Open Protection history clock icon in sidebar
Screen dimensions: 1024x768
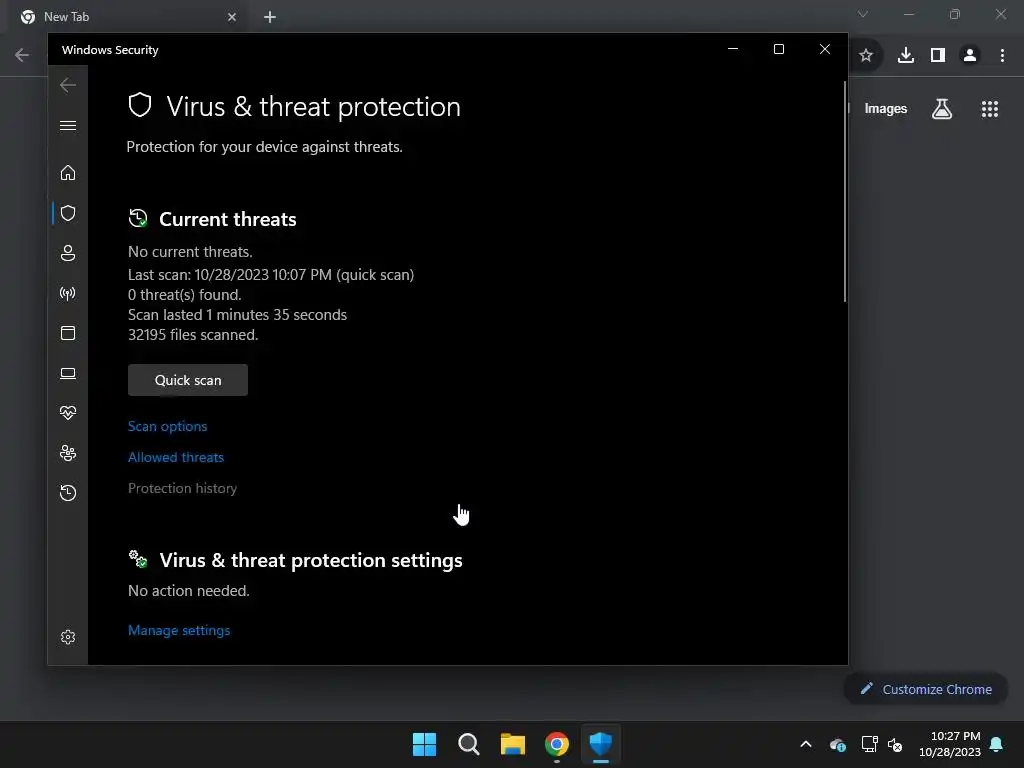pyautogui.click(x=68, y=492)
